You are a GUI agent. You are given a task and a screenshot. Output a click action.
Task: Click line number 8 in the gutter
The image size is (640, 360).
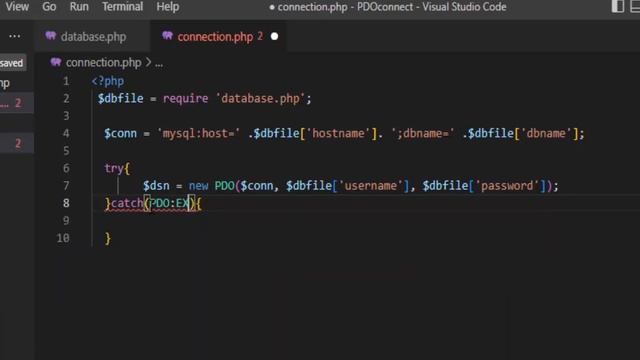pos(66,203)
